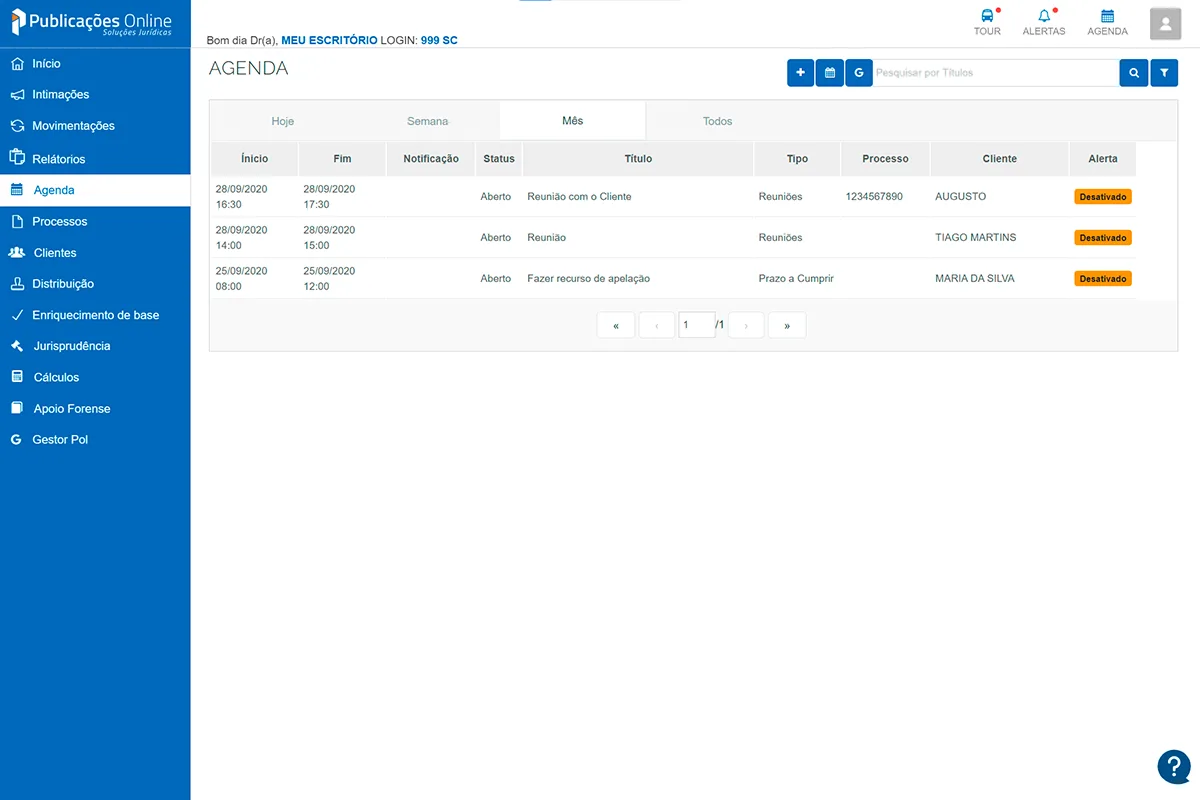Image resolution: width=1200 pixels, height=800 pixels.
Task: Open Jurisprudência in sidebar menu
Action: 72,346
